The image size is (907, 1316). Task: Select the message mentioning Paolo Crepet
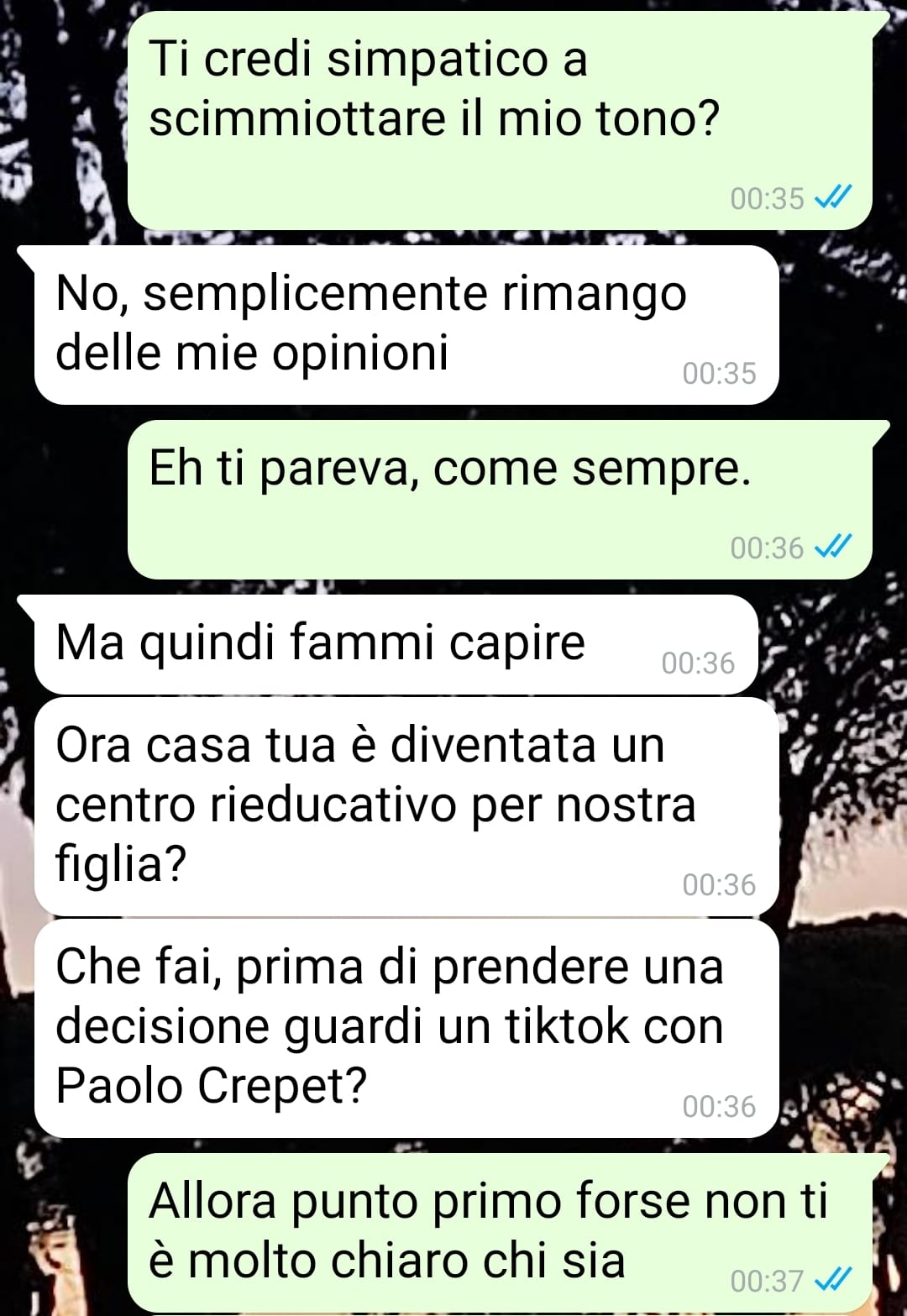coord(406,1028)
